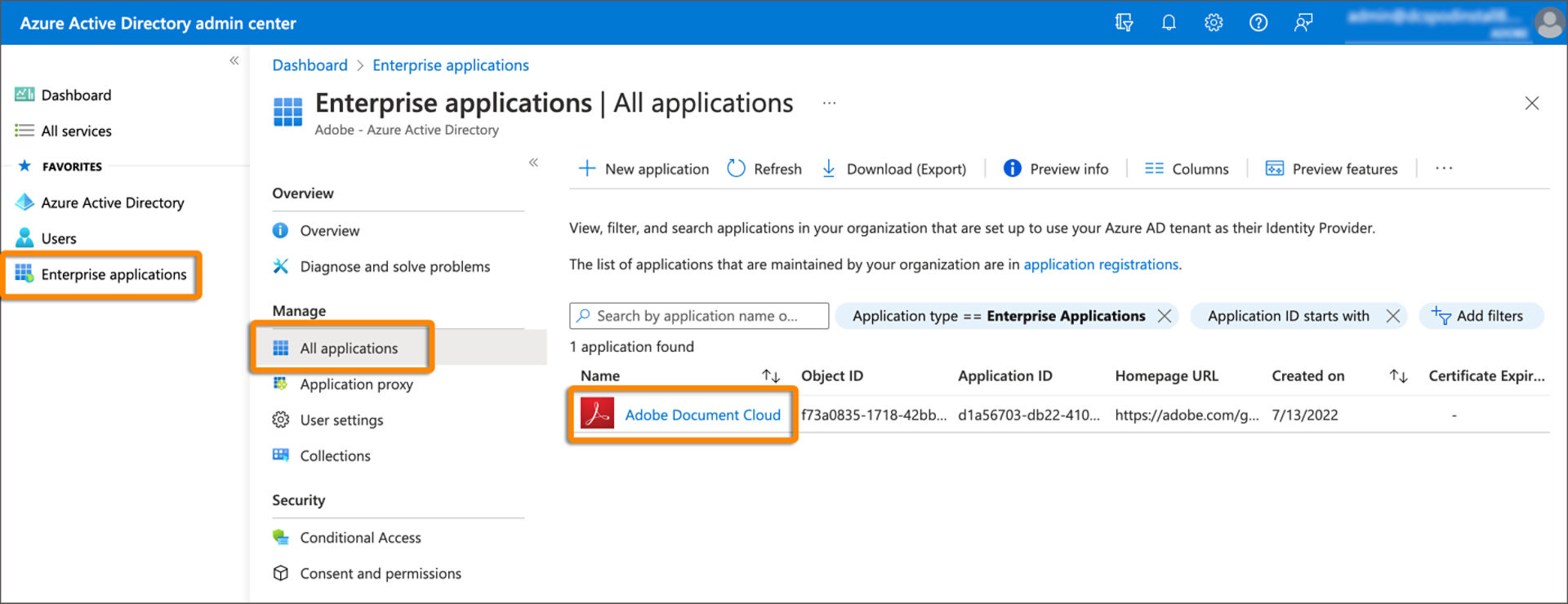Remove the Application ID starts with filter

click(x=1393, y=316)
